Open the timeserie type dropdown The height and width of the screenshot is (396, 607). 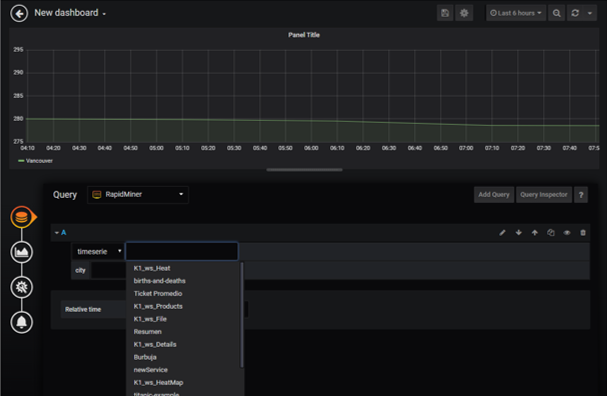[98, 252]
